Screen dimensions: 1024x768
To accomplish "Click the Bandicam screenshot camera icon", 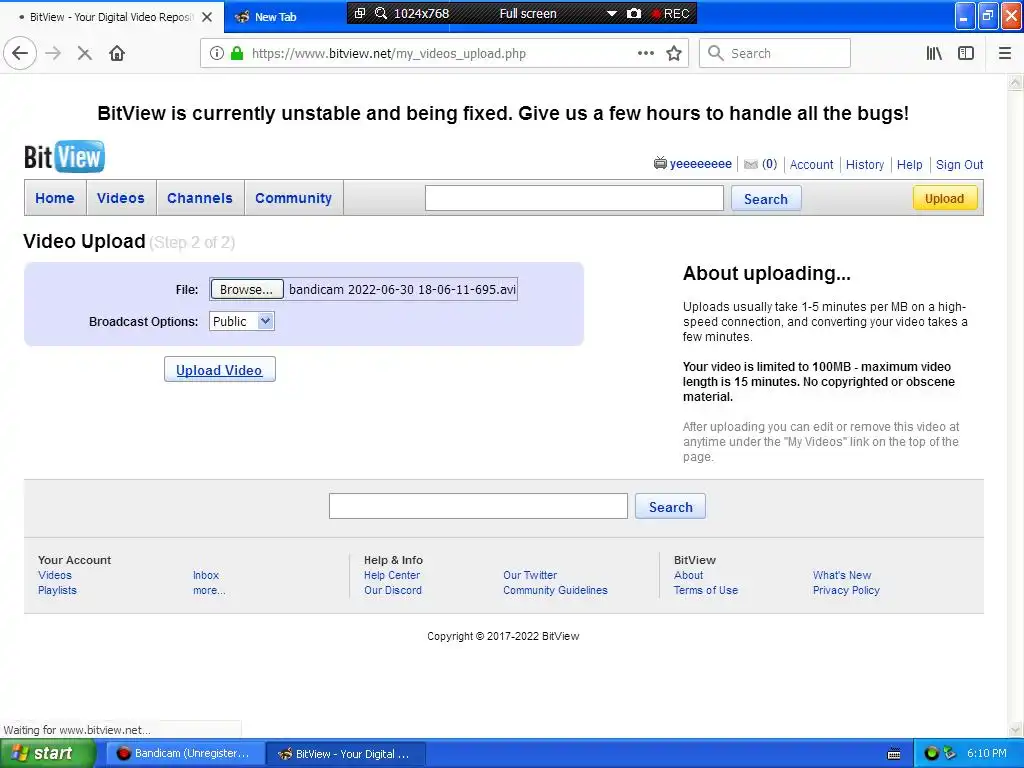I will (633, 13).
